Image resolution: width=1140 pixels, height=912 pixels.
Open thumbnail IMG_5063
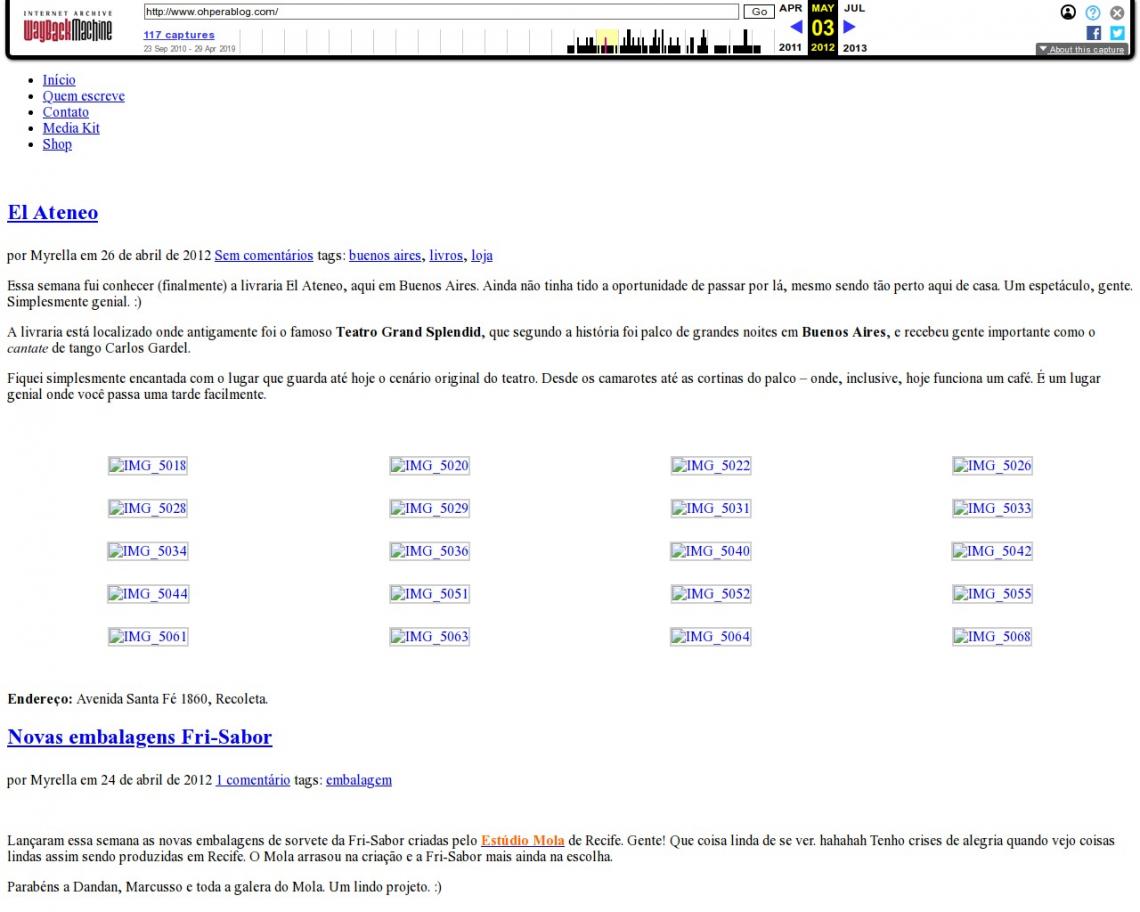pyautogui.click(x=430, y=637)
